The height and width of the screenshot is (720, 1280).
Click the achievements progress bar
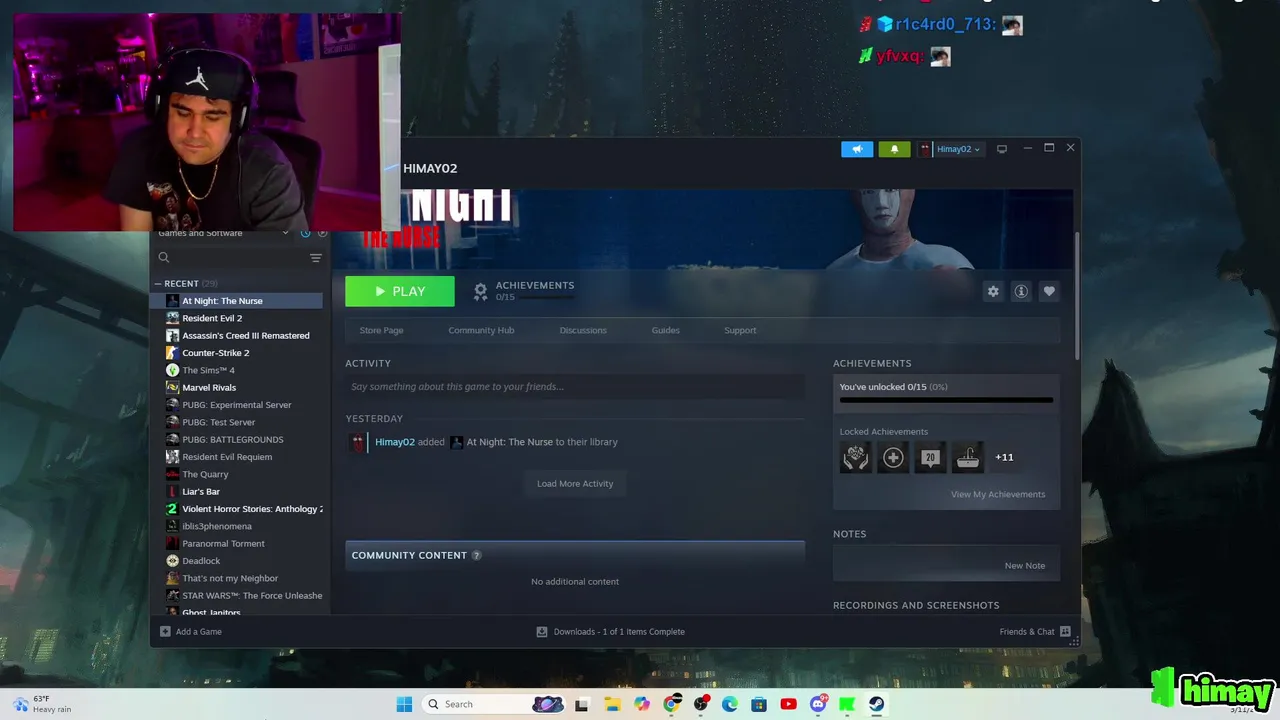[946, 400]
